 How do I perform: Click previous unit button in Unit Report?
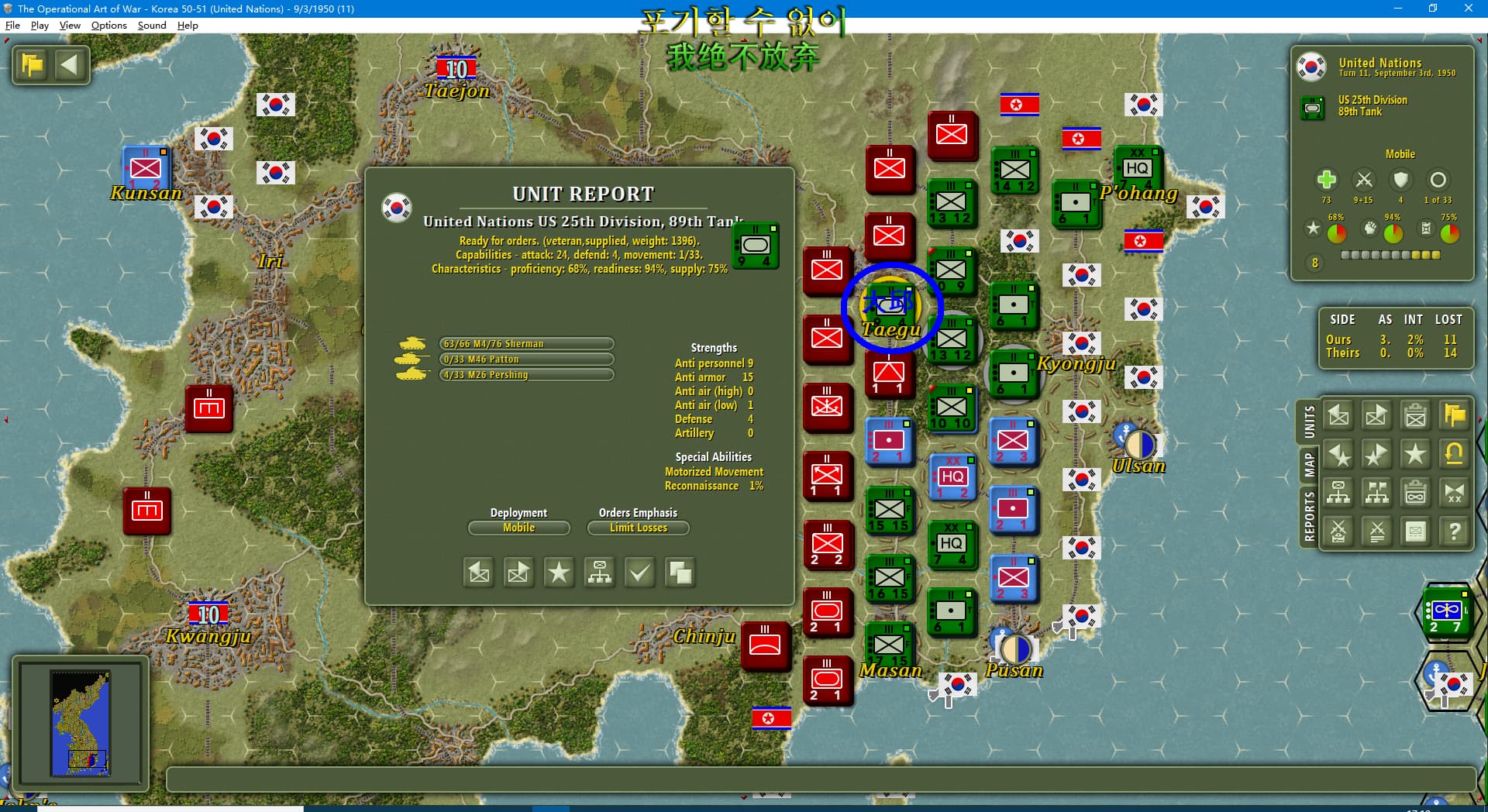click(479, 573)
